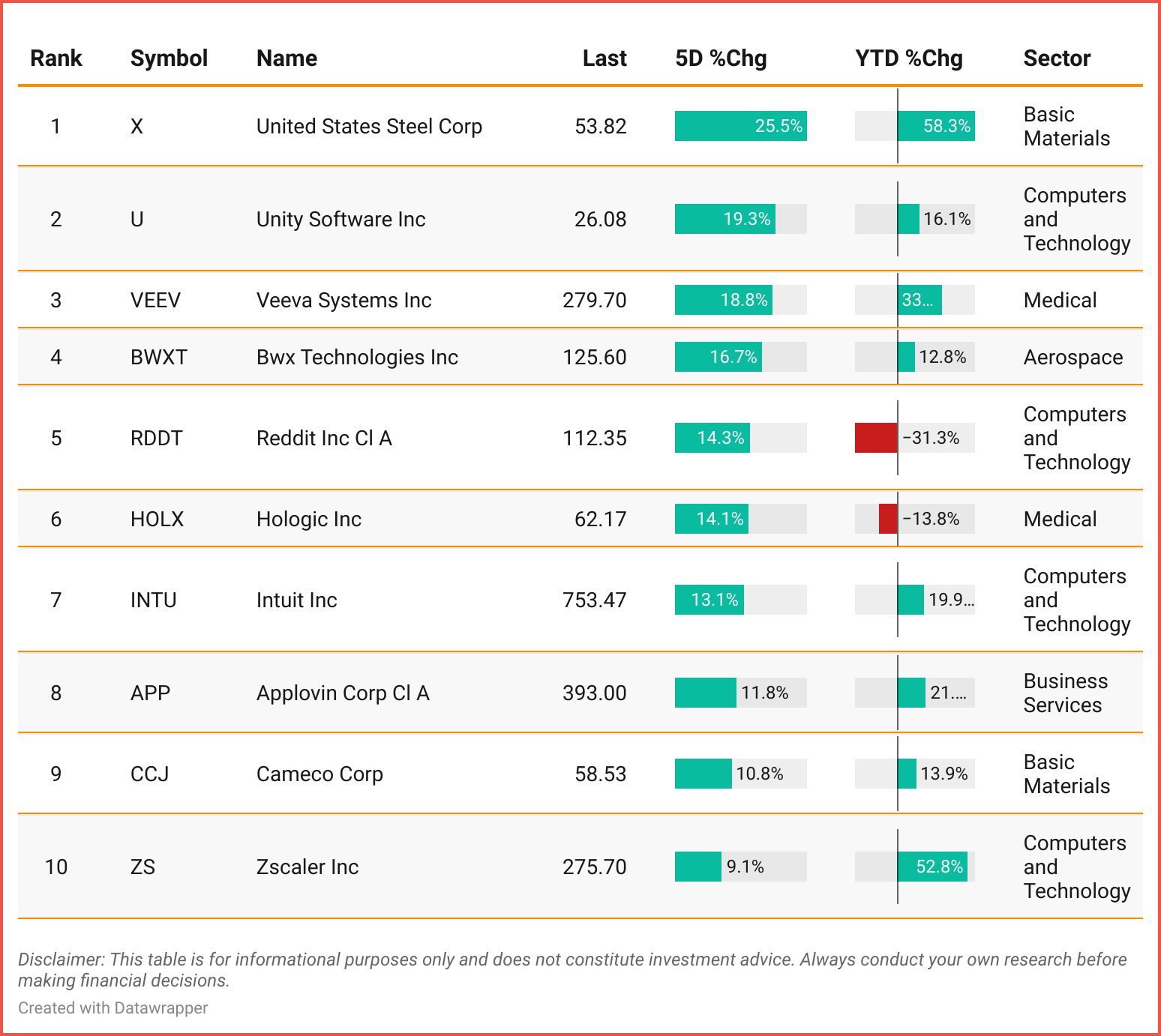Click the YTD %Chg column header
1161x1036 pixels.
pyautogui.click(x=908, y=58)
